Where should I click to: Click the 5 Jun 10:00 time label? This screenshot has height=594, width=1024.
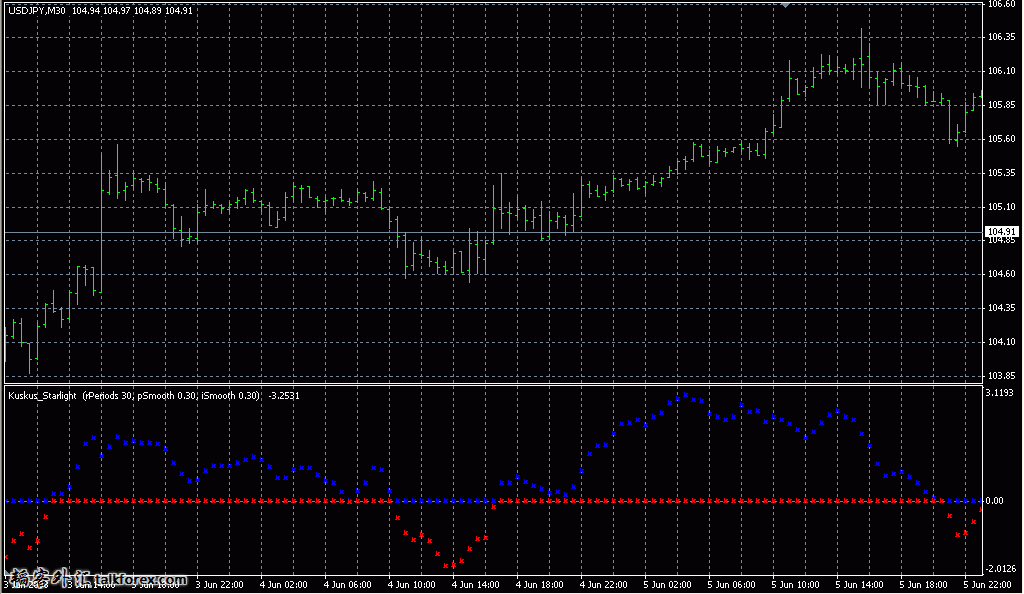coord(795,585)
